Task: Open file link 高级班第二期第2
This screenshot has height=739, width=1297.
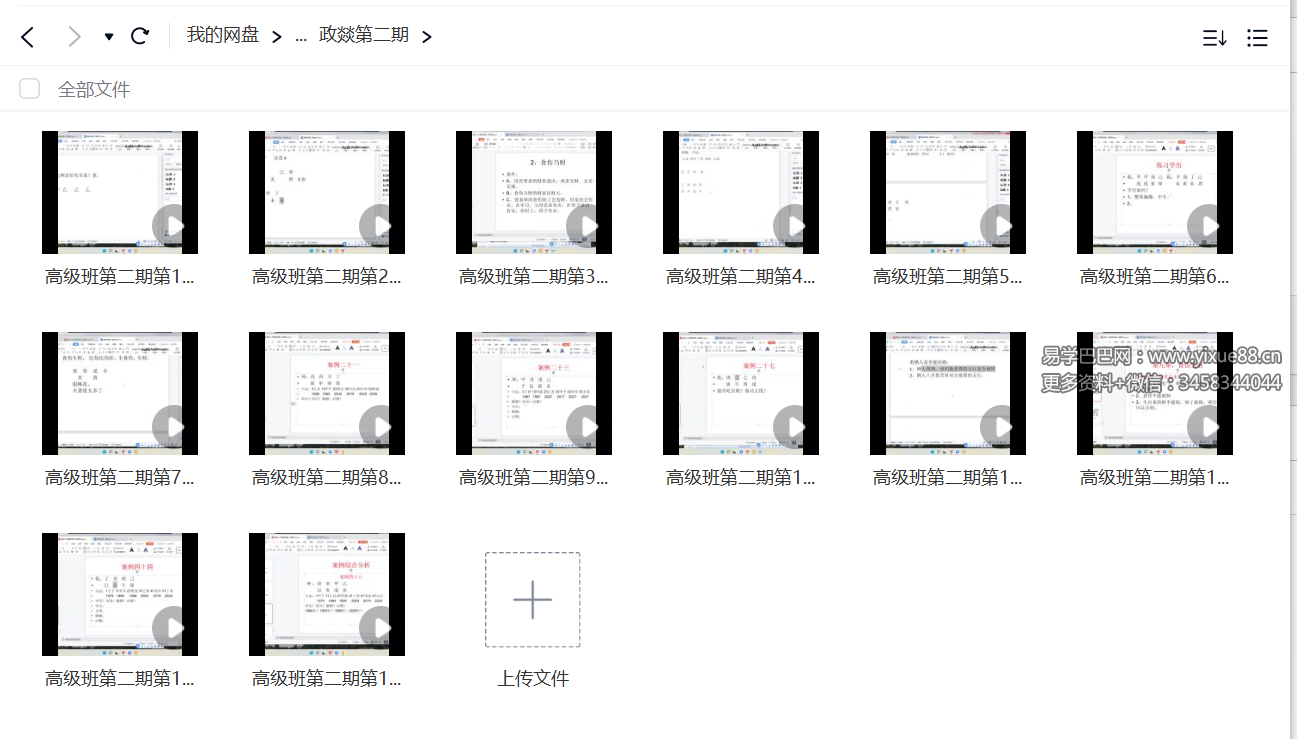Action: click(x=326, y=277)
